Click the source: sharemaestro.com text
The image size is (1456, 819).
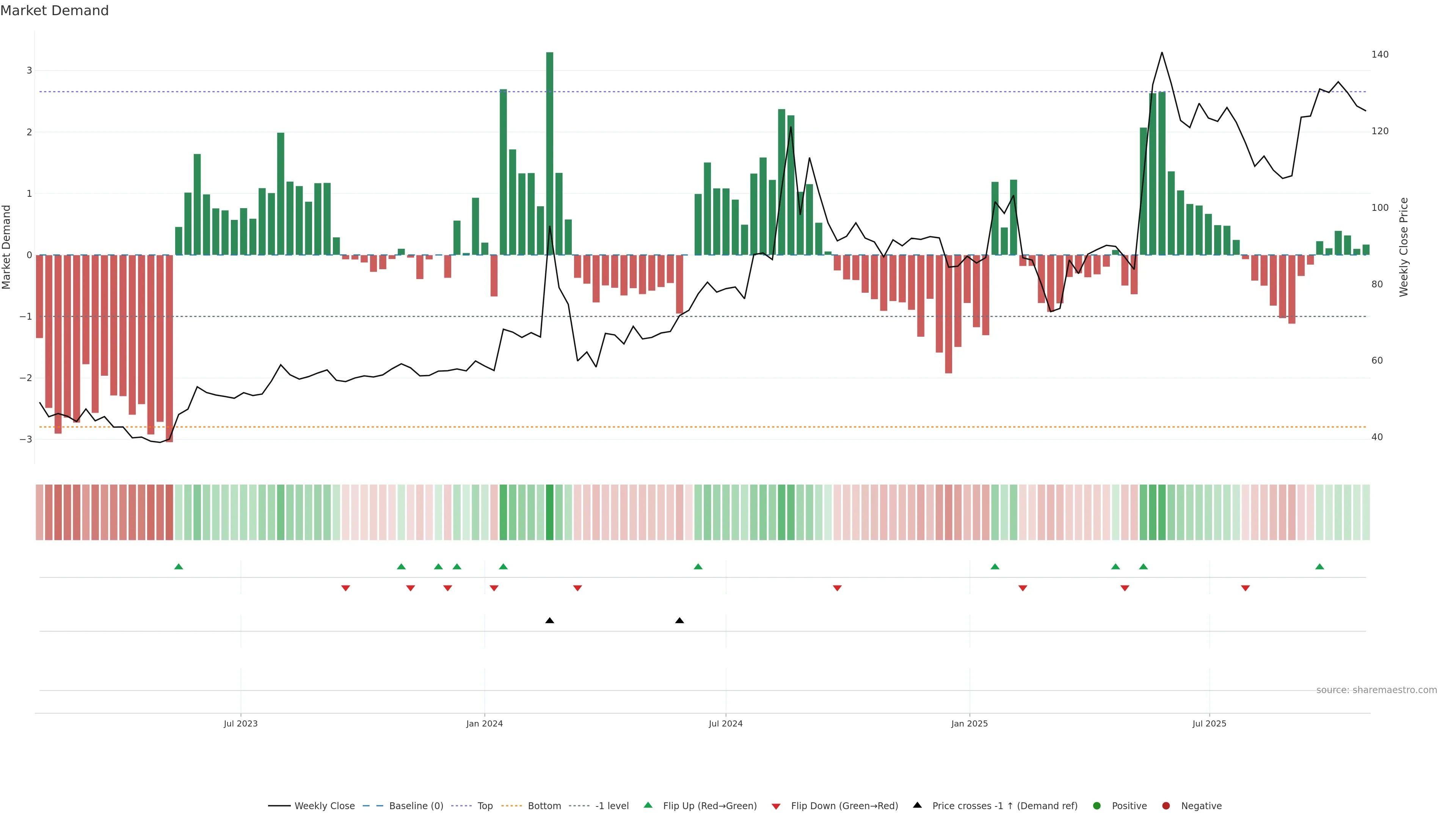(x=1376, y=690)
